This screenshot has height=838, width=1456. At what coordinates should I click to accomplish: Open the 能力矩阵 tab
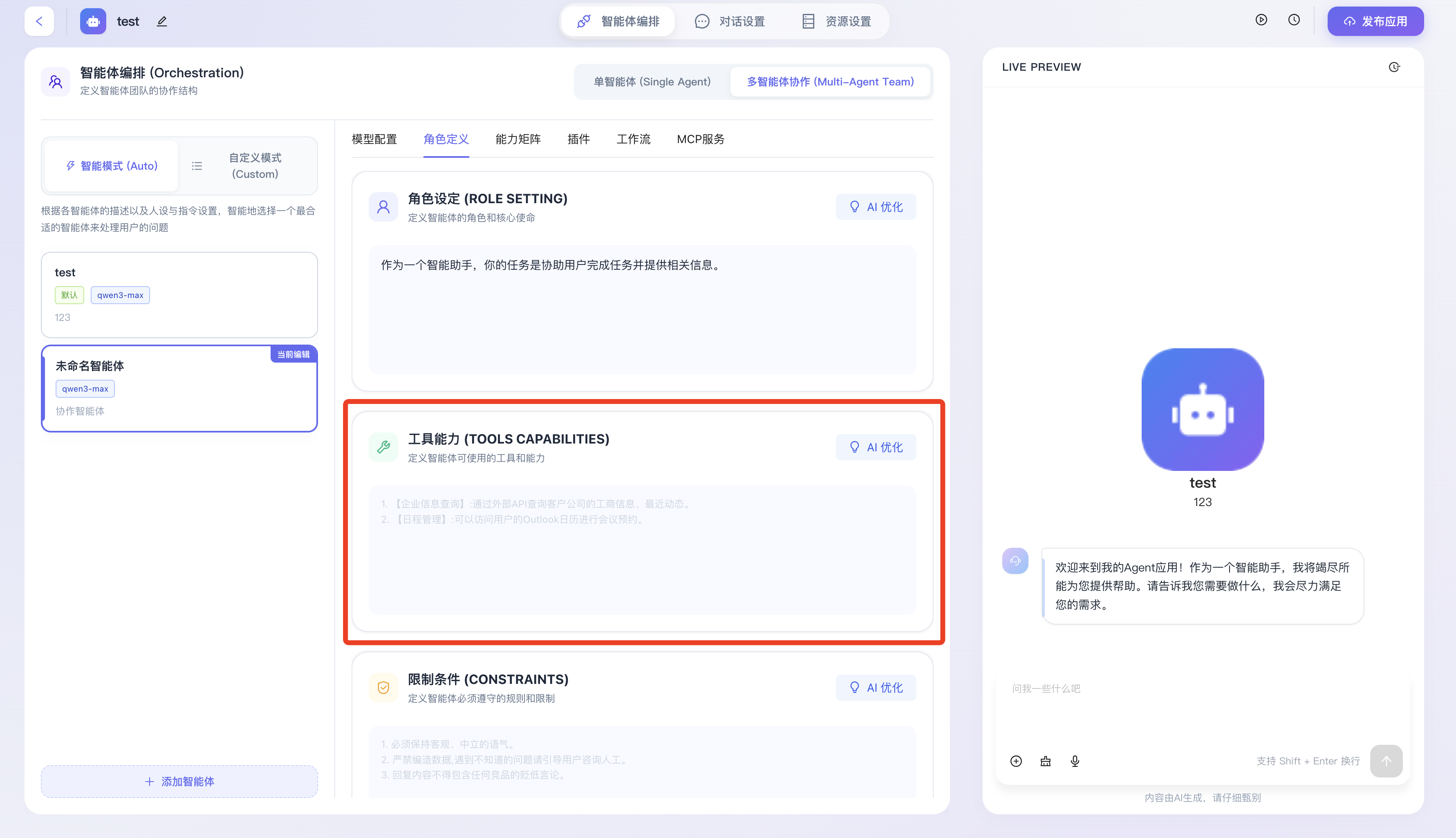[x=518, y=139]
